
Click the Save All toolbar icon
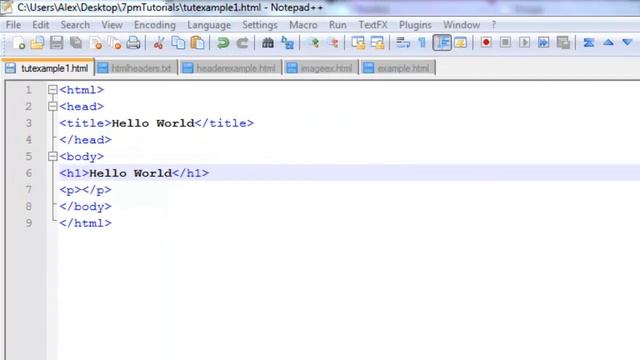[x=76, y=43]
